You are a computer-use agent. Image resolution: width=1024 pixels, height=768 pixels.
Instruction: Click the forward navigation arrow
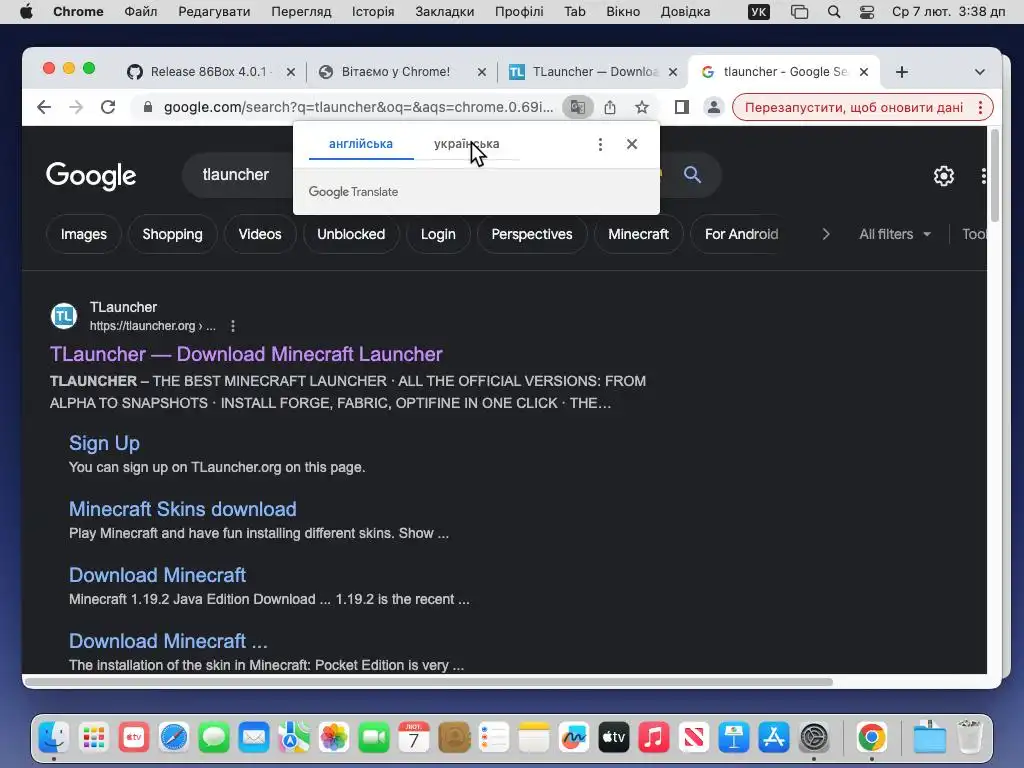[x=76, y=107]
